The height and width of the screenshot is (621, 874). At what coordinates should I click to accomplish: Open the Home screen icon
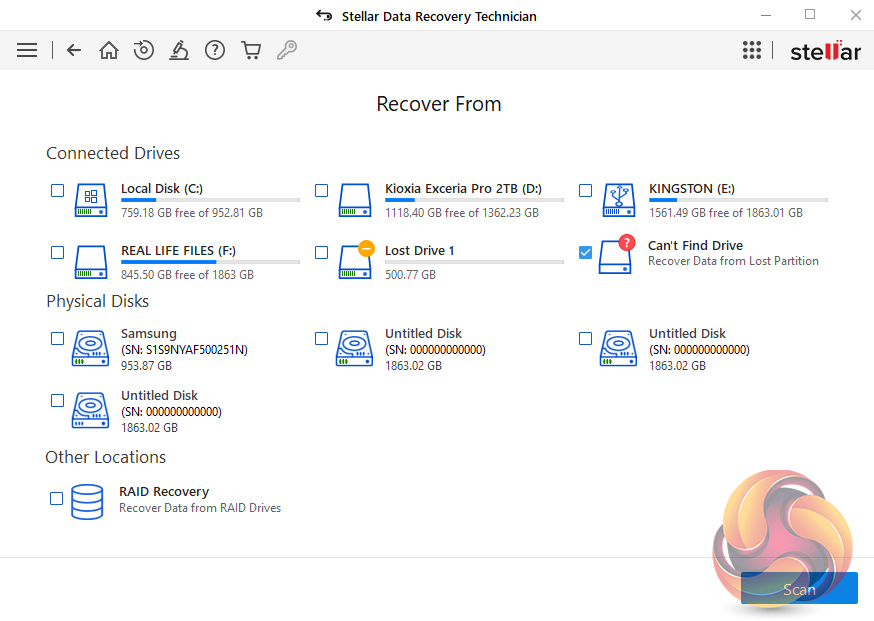tap(109, 50)
